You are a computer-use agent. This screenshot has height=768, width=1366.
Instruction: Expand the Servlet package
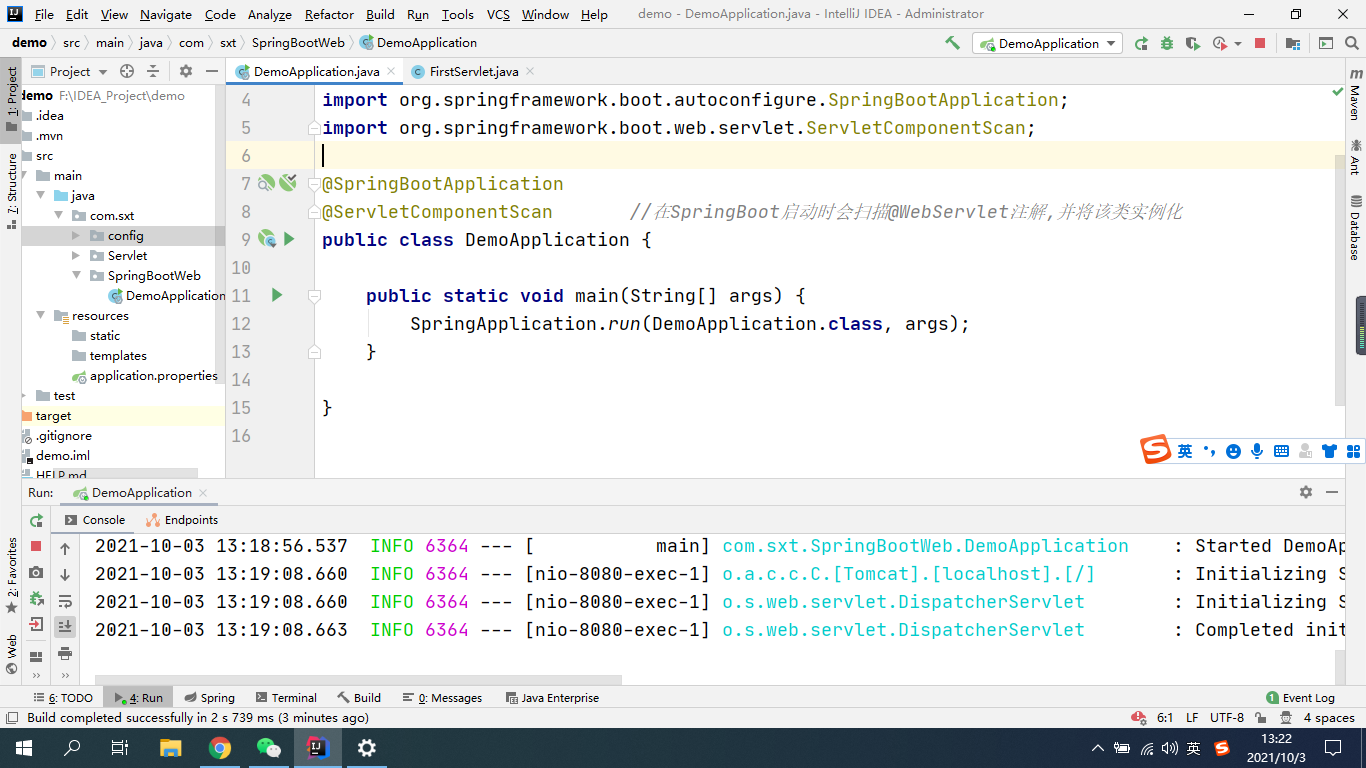click(x=76, y=256)
